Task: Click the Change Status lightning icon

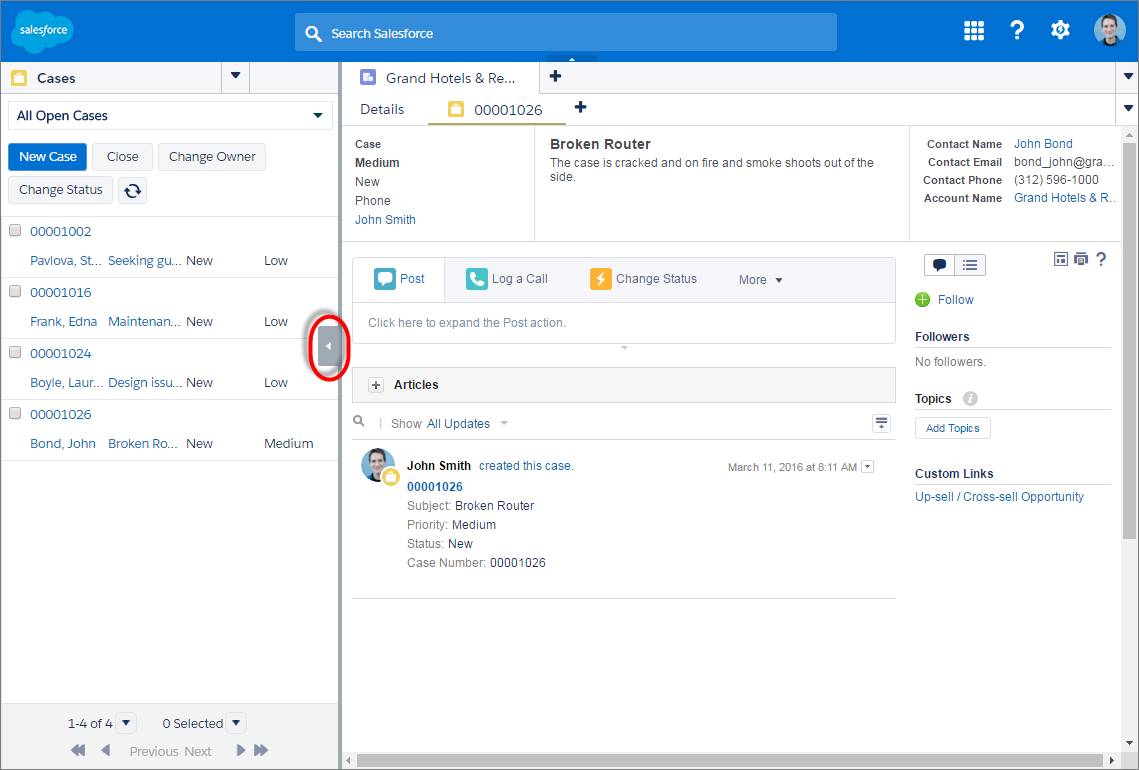Action: 601,279
